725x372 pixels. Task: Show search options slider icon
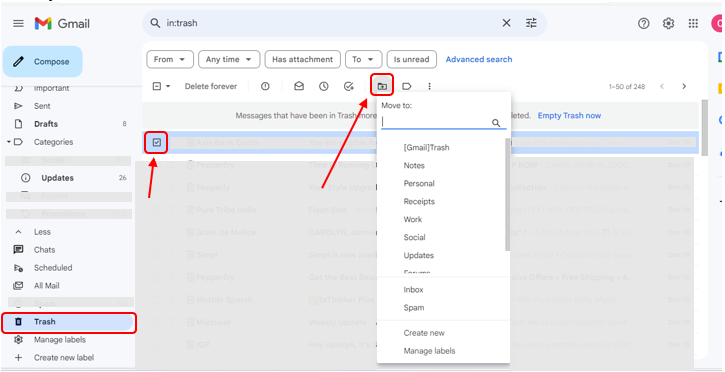click(531, 23)
